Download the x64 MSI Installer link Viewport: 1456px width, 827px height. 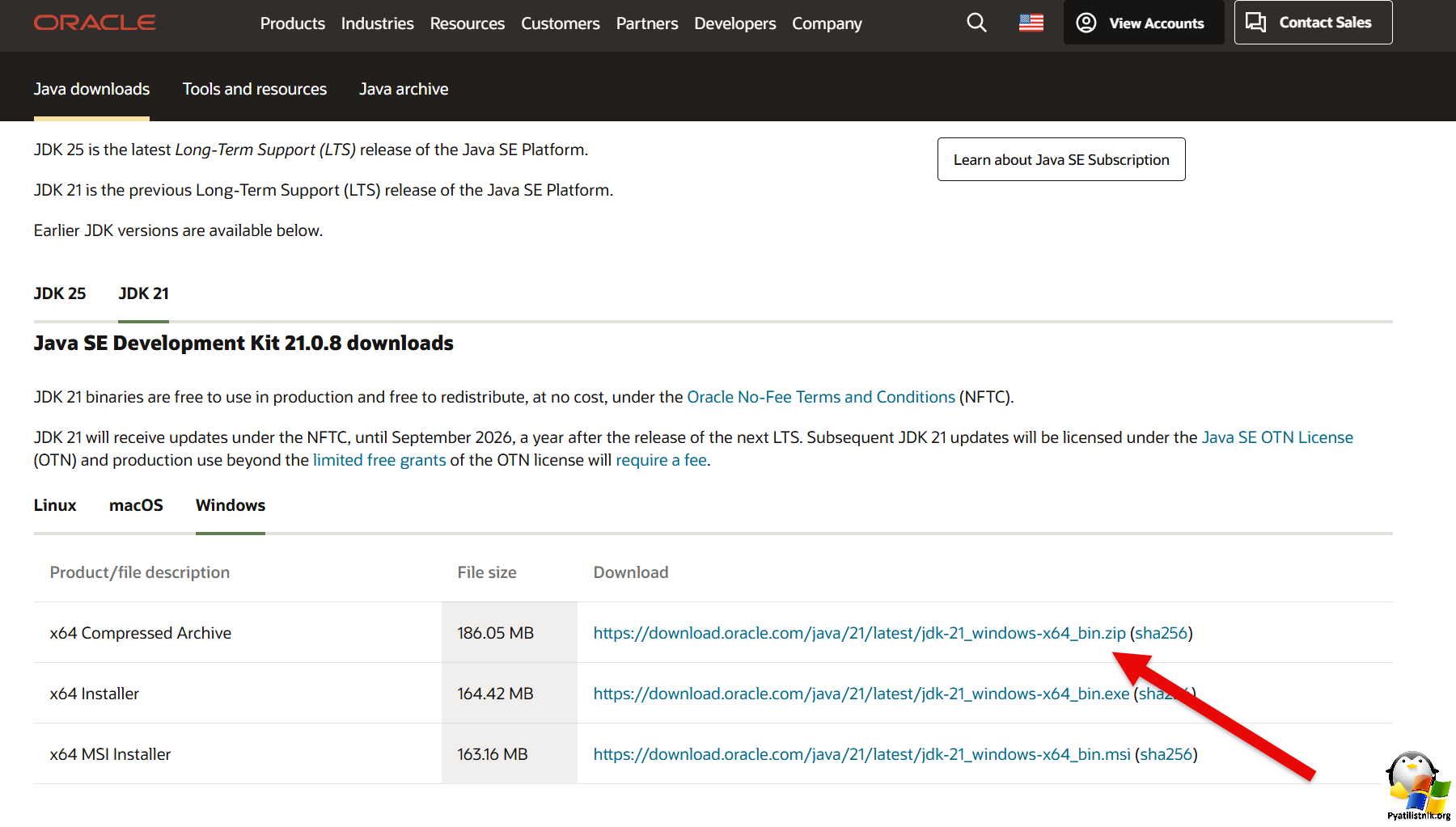861,754
